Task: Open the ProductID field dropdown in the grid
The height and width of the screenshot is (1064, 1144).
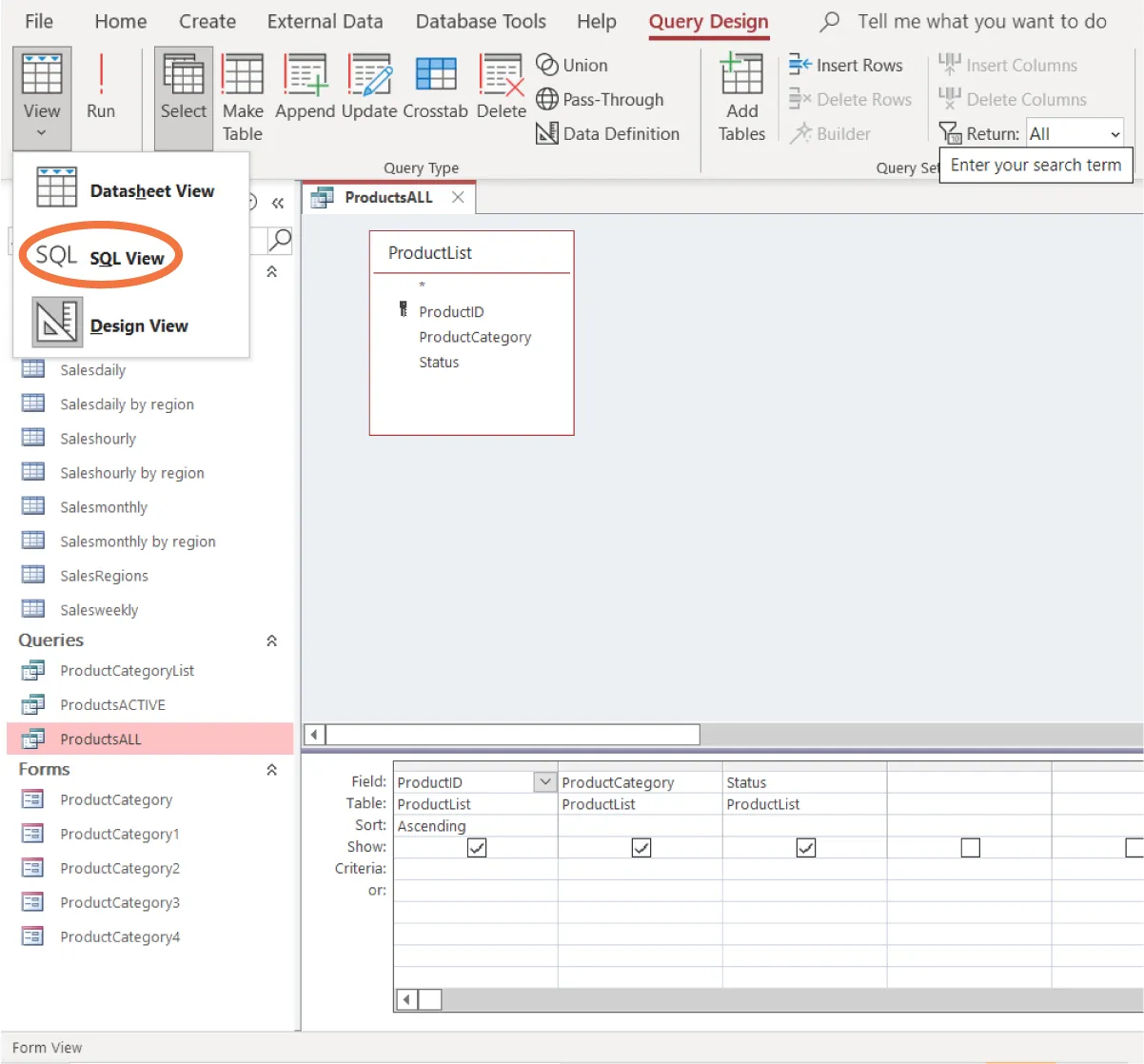Action: click(544, 780)
